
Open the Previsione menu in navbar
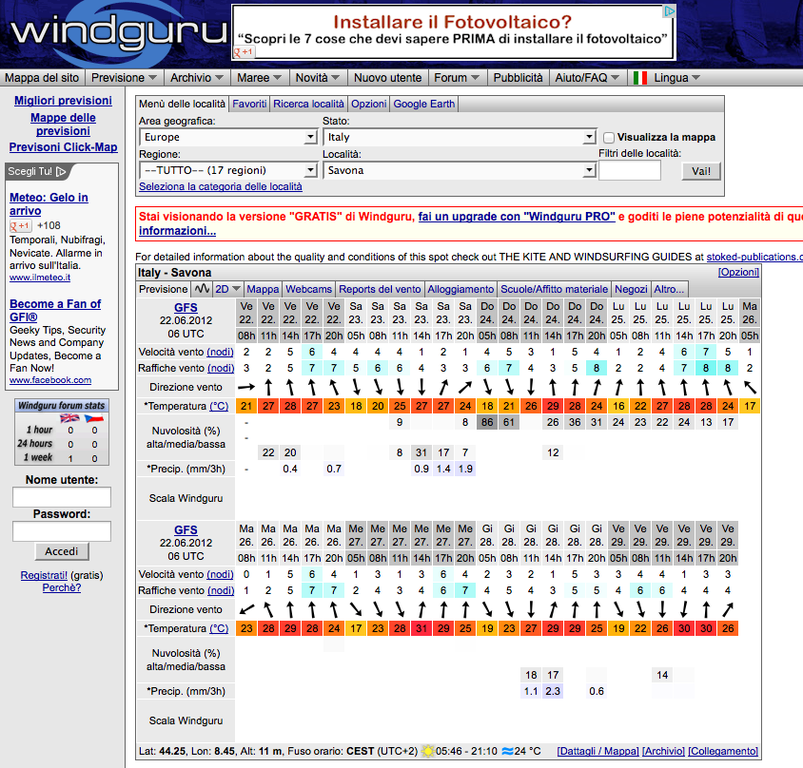coord(125,77)
